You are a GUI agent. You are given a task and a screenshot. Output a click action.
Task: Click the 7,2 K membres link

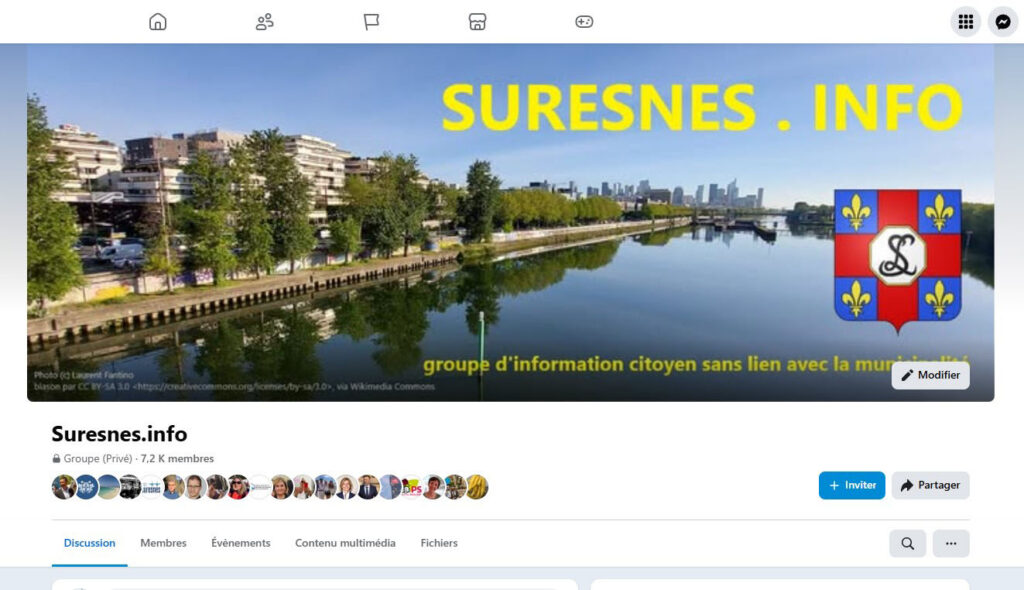pyautogui.click(x=177, y=459)
